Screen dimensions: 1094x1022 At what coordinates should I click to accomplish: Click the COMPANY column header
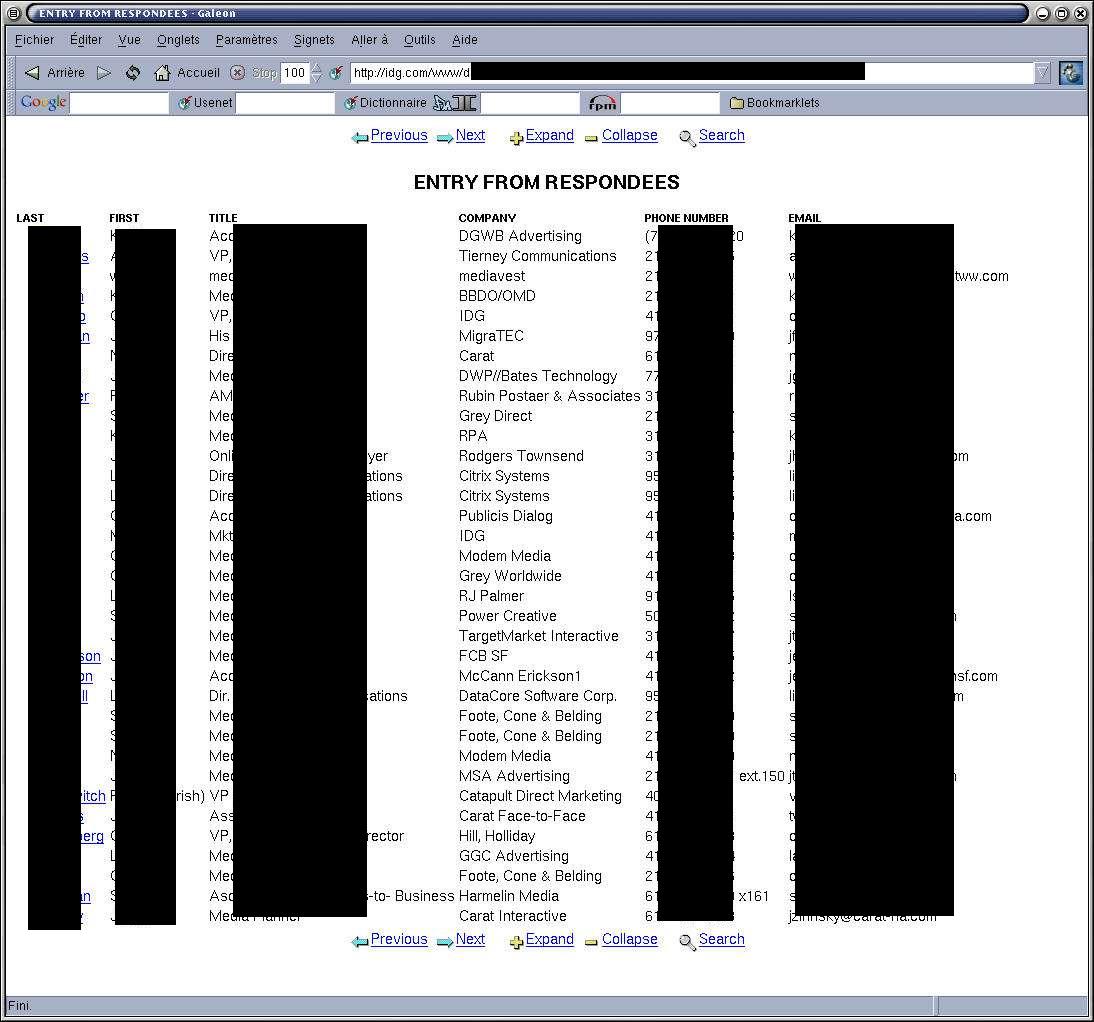tap(487, 218)
